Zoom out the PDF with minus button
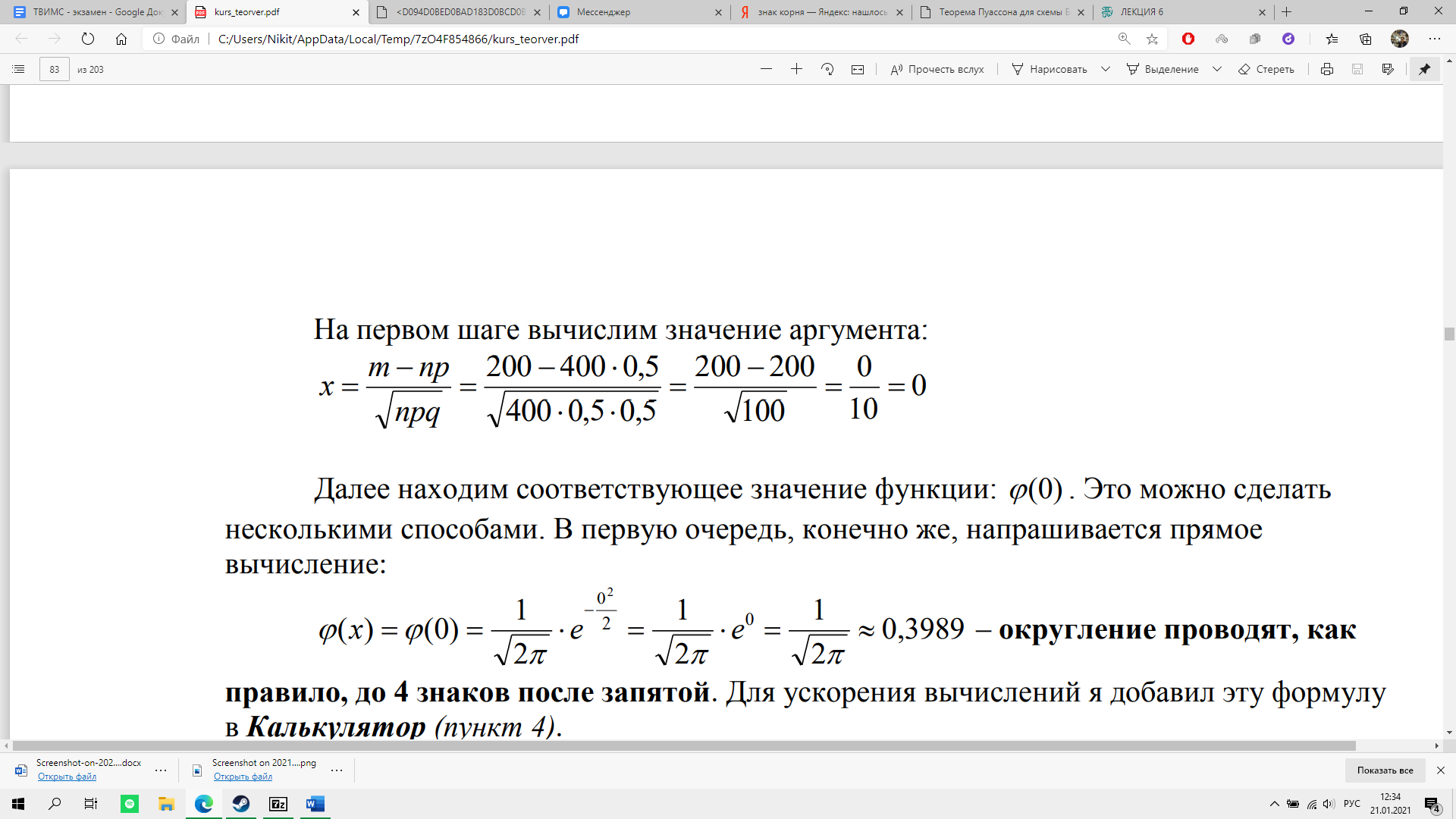 pos(766,69)
